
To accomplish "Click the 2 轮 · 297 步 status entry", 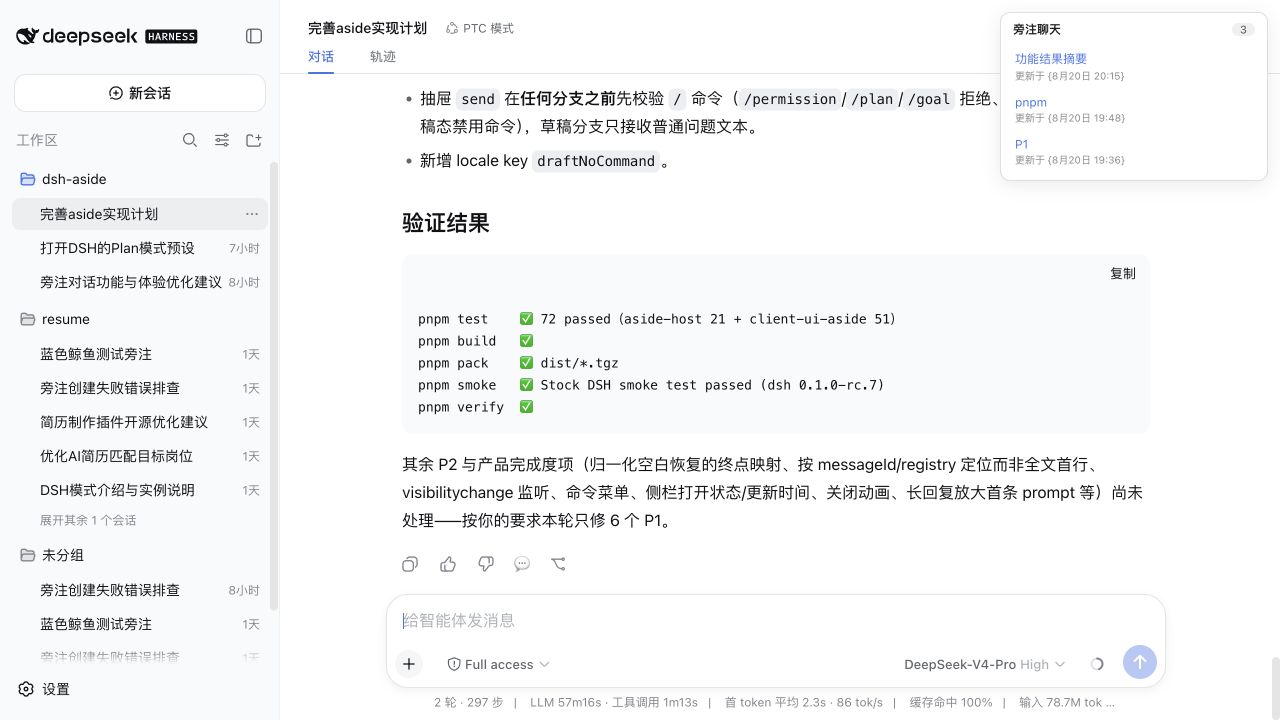I will [469, 702].
